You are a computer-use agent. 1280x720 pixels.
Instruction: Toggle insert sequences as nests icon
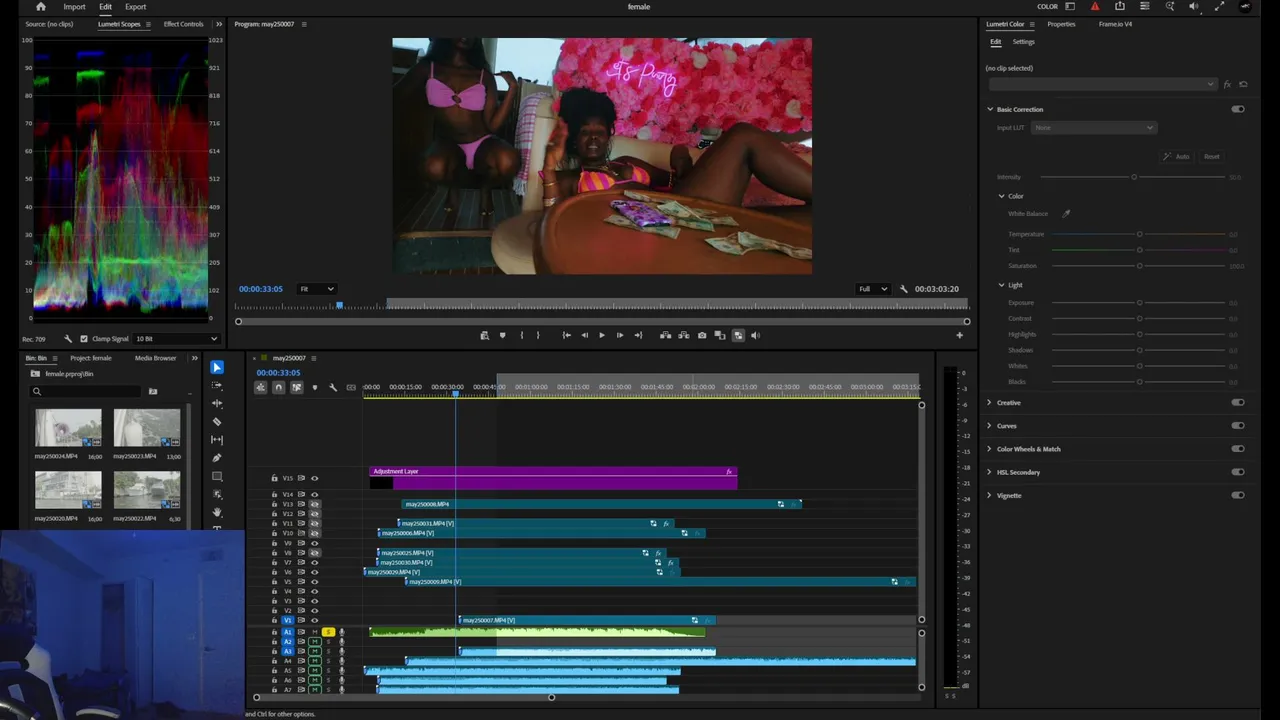point(260,387)
